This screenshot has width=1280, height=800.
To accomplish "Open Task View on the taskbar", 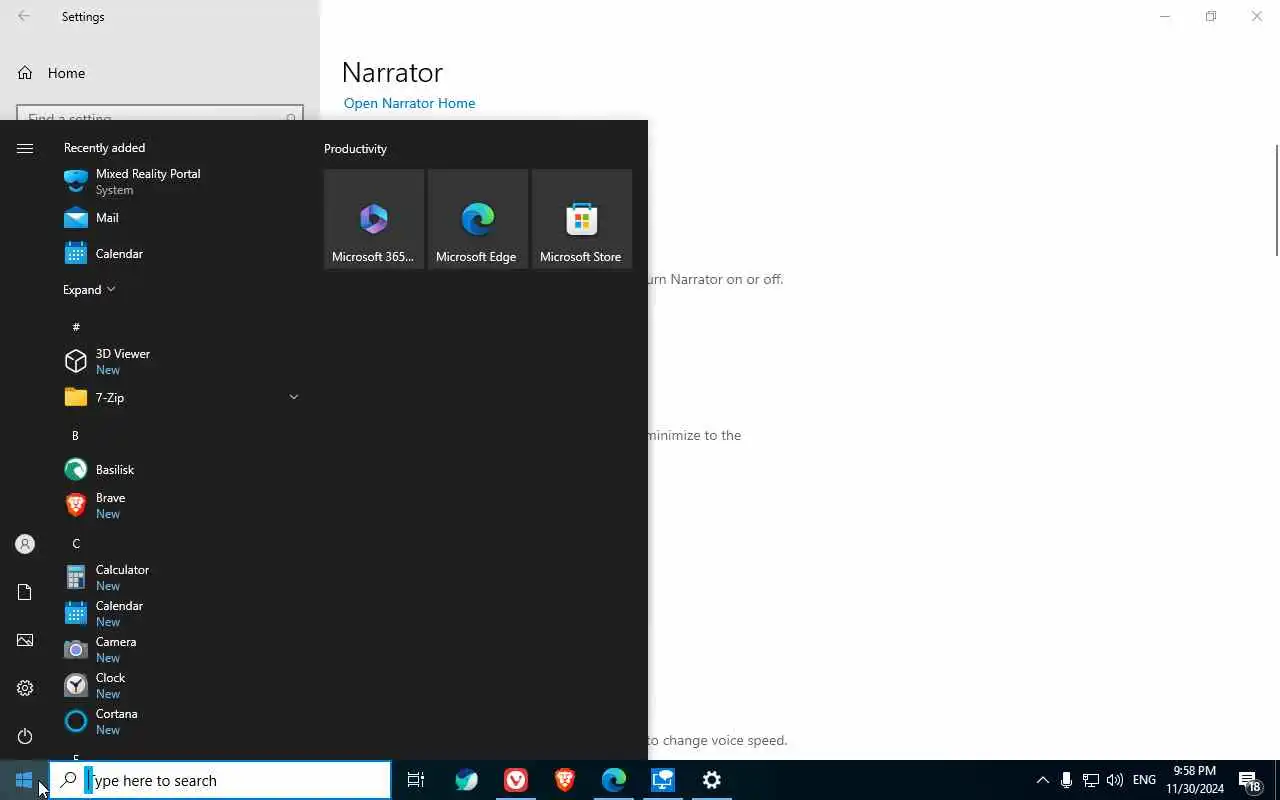I will 416,780.
